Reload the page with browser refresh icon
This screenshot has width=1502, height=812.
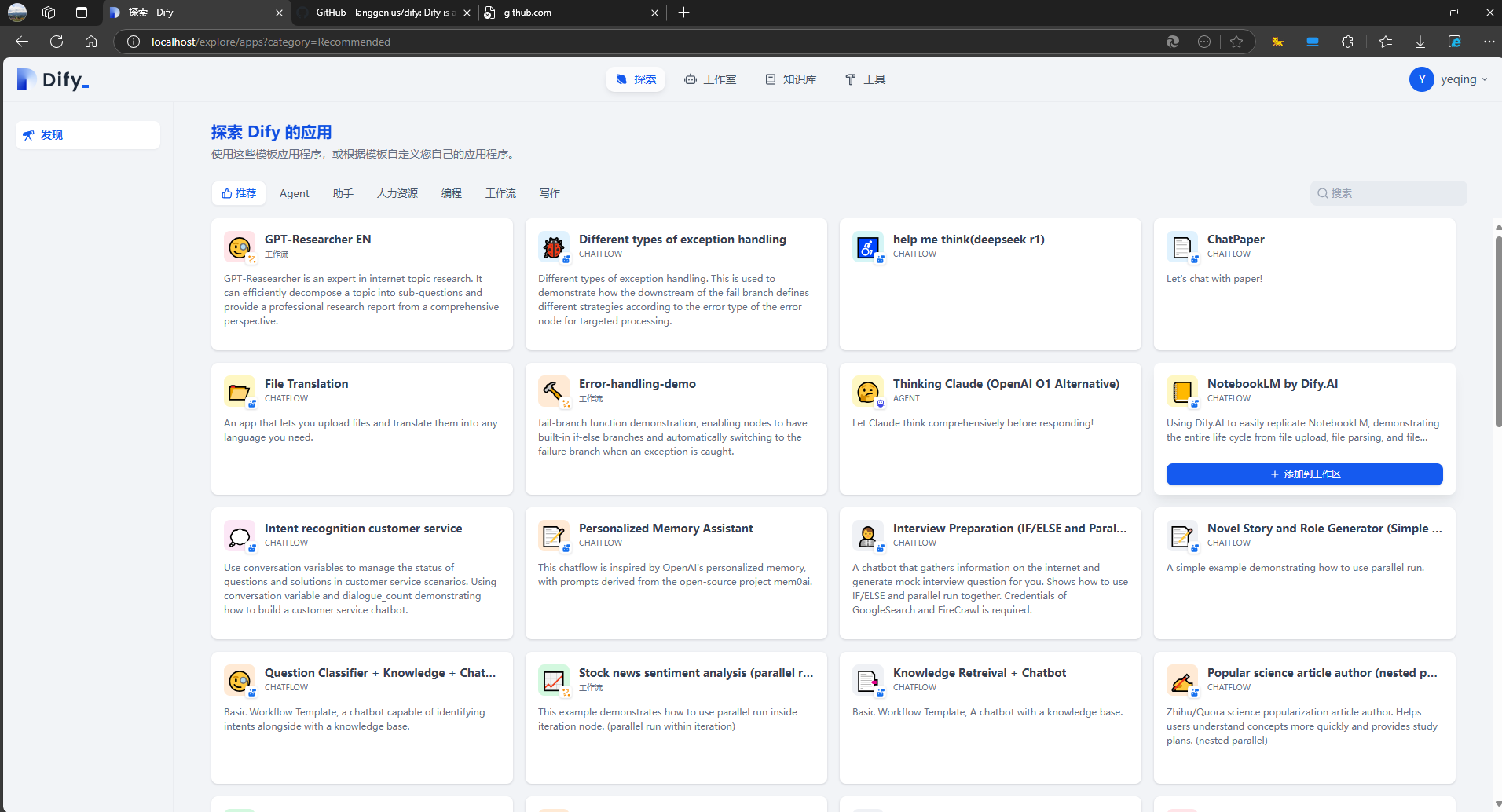coord(57,42)
